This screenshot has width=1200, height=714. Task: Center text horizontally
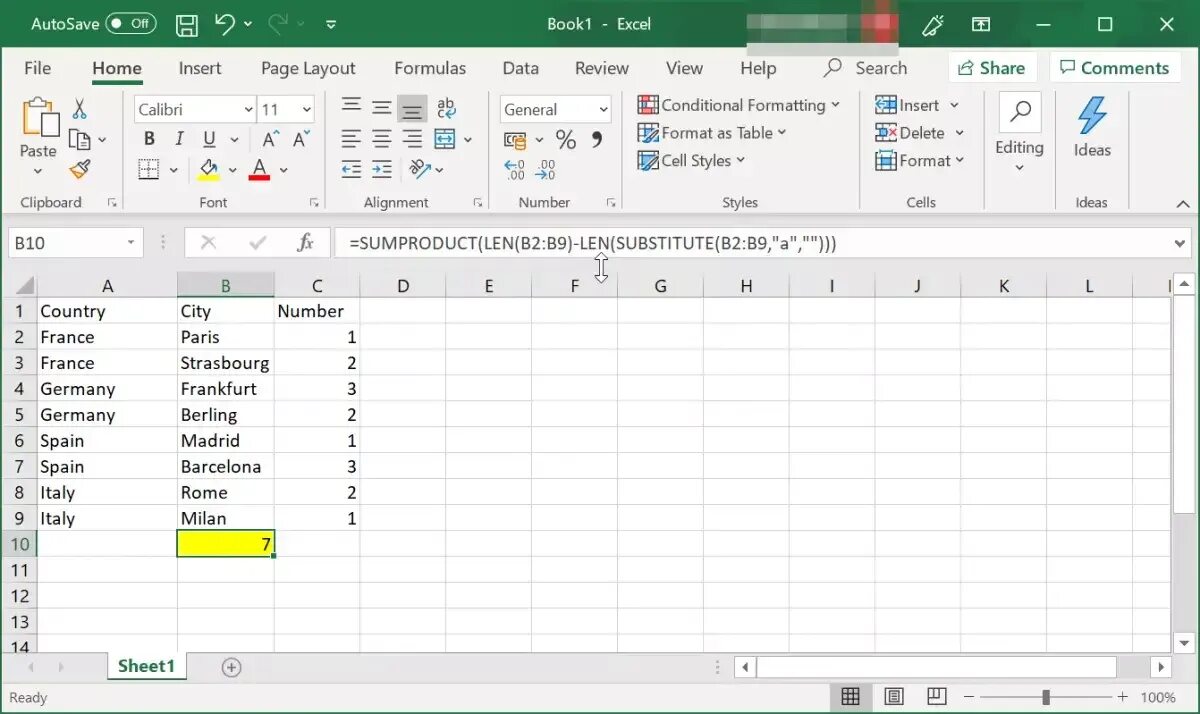(x=381, y=139)
